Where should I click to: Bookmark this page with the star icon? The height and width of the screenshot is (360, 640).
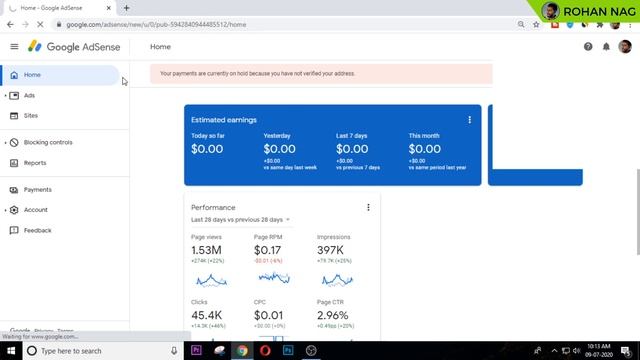536,24
